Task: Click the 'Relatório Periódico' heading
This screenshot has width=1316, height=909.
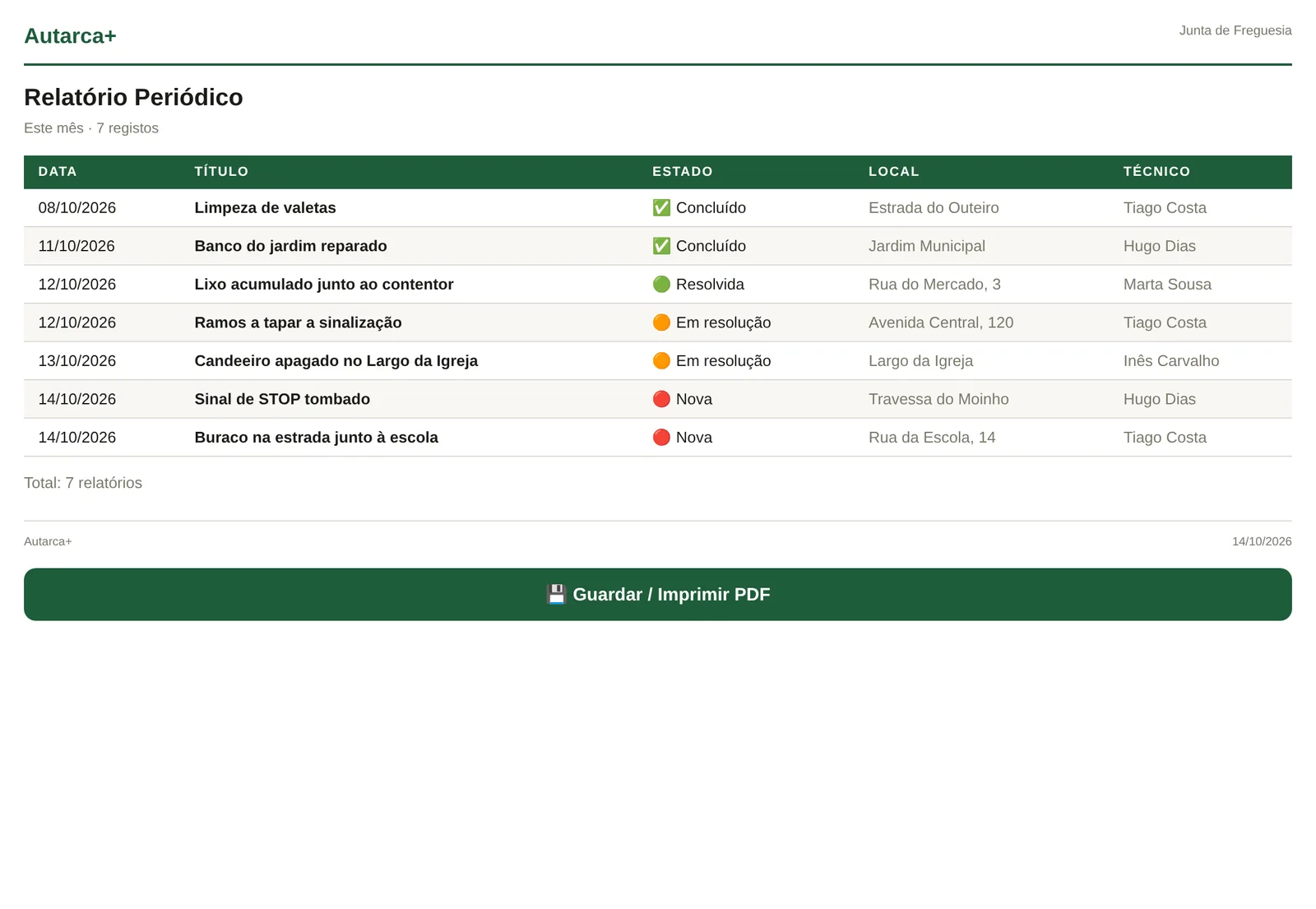Action: click(133, 97)
